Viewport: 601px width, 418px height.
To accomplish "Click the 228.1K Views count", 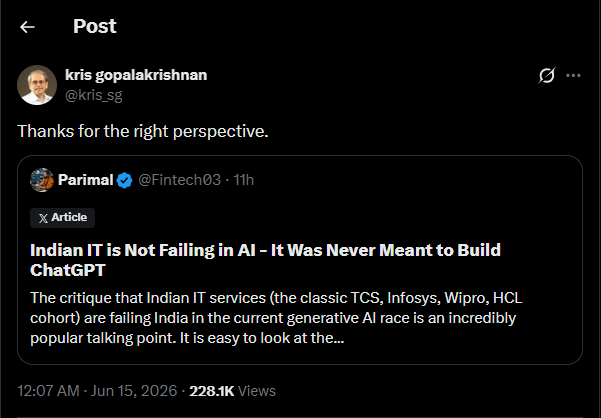I will pos(232,391).
